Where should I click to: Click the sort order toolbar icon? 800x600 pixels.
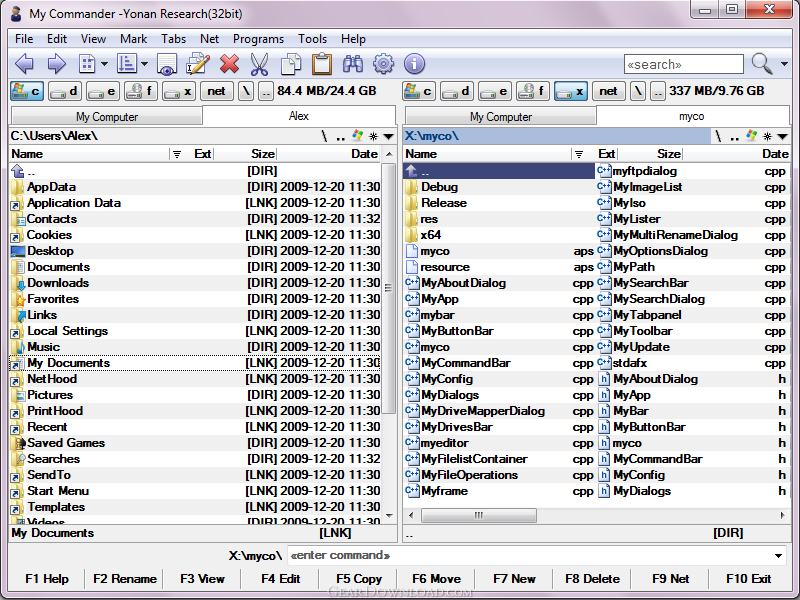(x=127, y=64)
